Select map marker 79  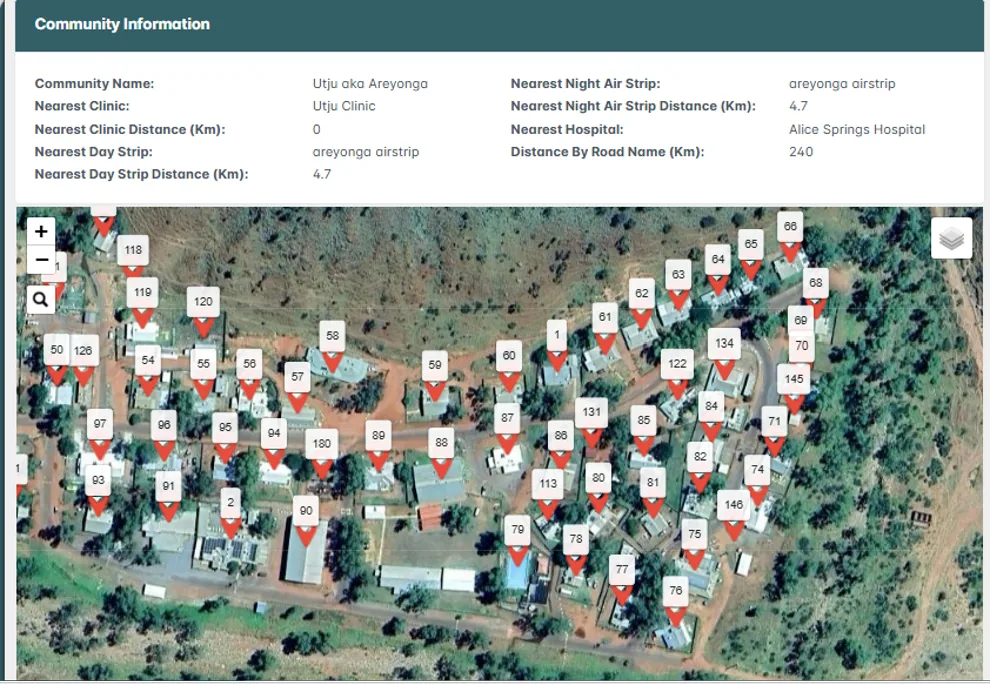pyautogui.click(x=518, y=539)
